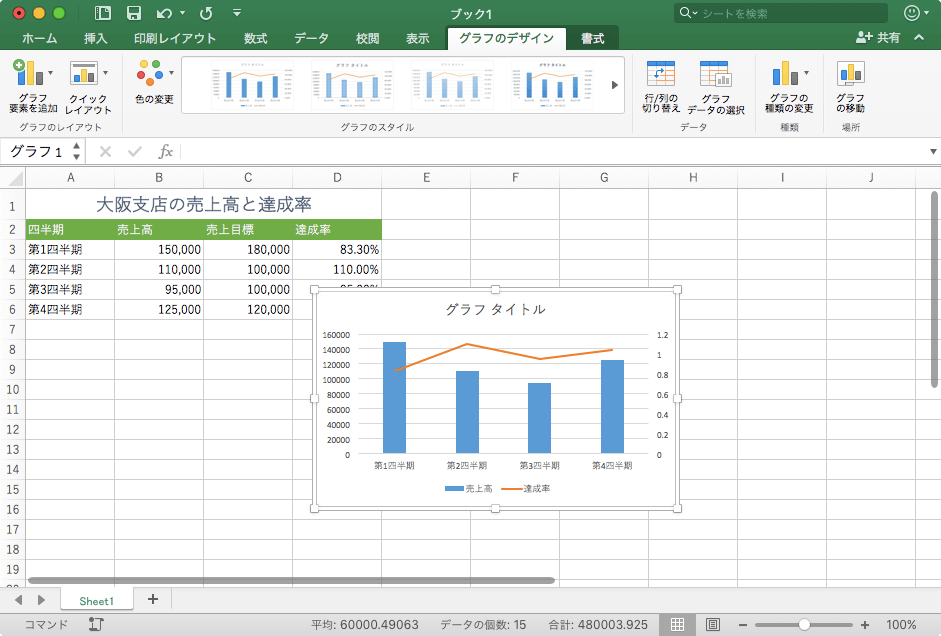Click the 共有 share button

(877, 37)
